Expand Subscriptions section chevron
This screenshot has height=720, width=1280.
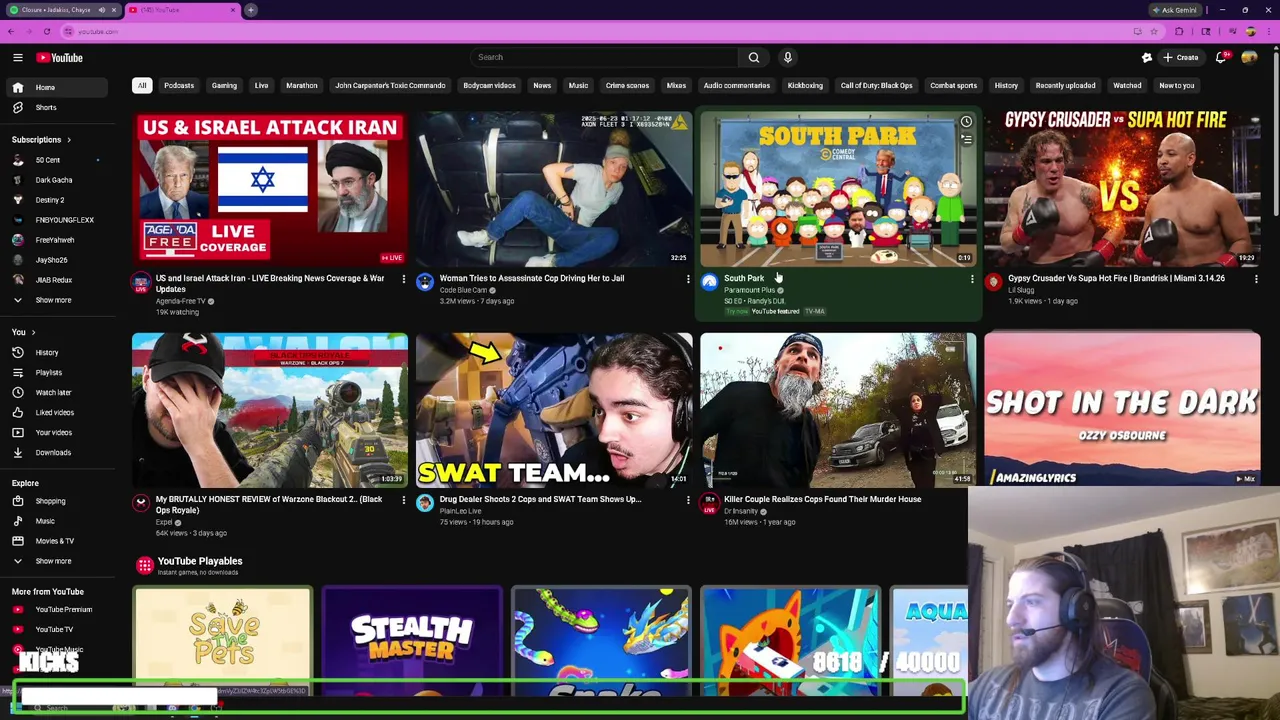68,140
